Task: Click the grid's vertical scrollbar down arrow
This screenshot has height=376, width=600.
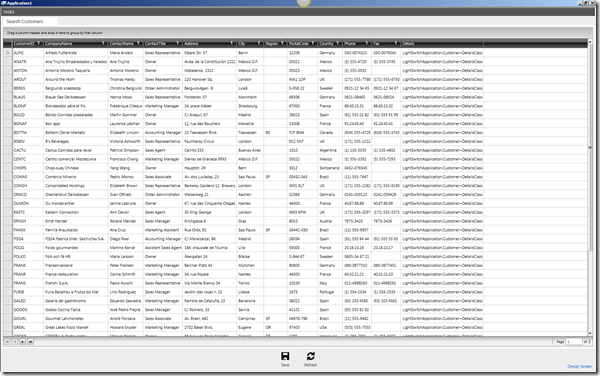Action: point(590,333)
